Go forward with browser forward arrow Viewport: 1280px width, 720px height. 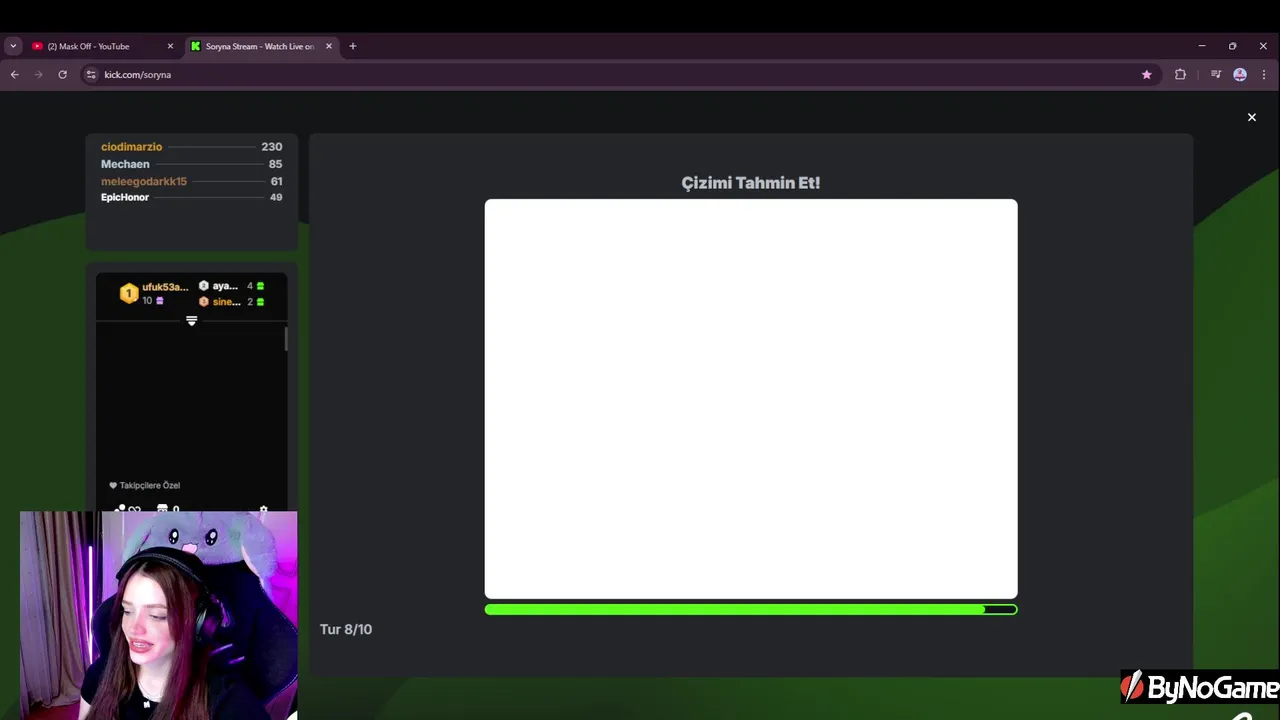[x=38, y=74]
